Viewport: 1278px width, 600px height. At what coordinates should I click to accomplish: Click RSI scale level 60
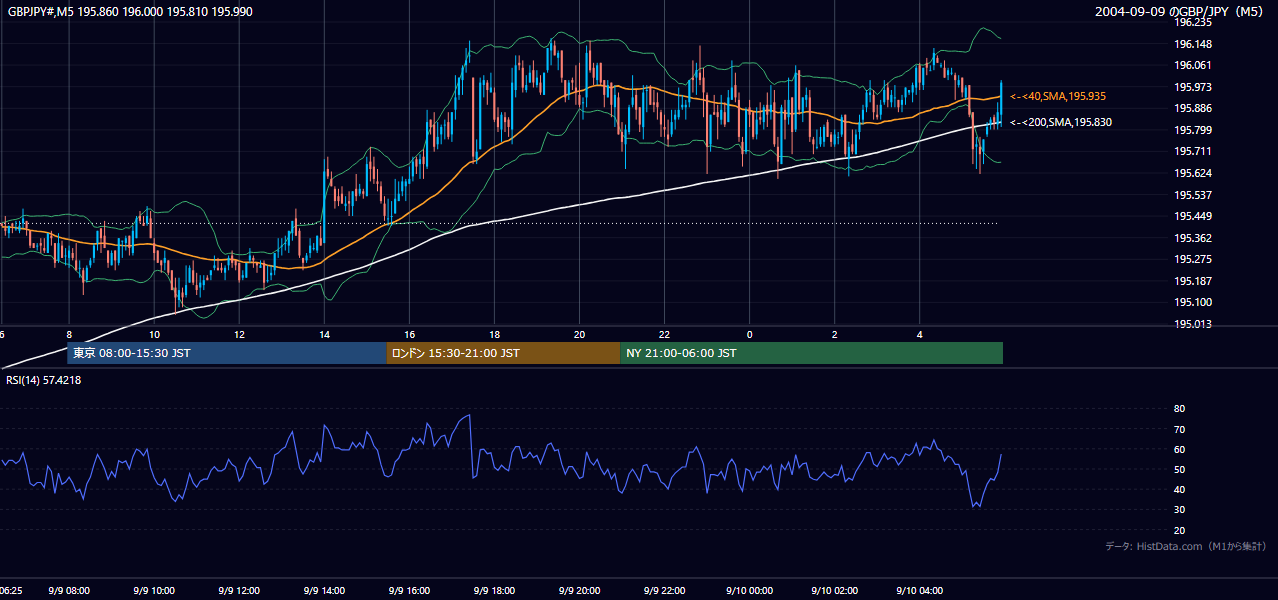coord(1179,449)
